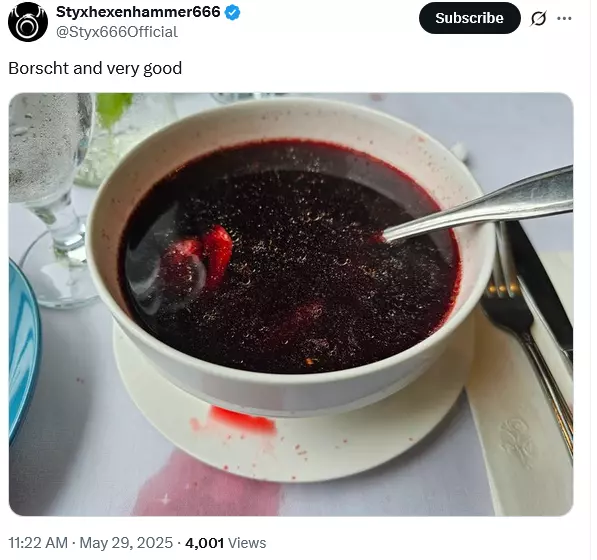597x560 pixels.
Task: Click the water glass in the photo
Action: pos(49,198)
